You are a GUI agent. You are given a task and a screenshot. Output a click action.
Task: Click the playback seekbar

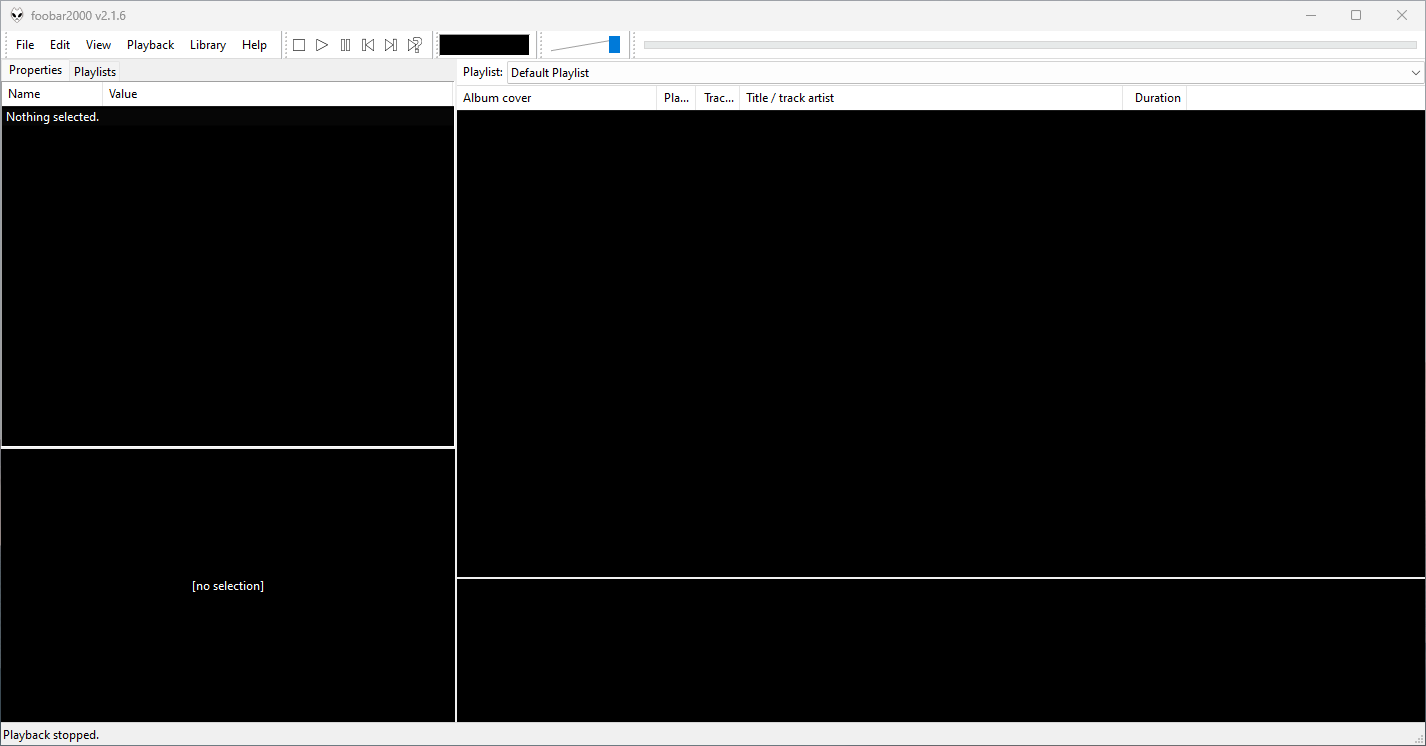(x=1030, y=44)
